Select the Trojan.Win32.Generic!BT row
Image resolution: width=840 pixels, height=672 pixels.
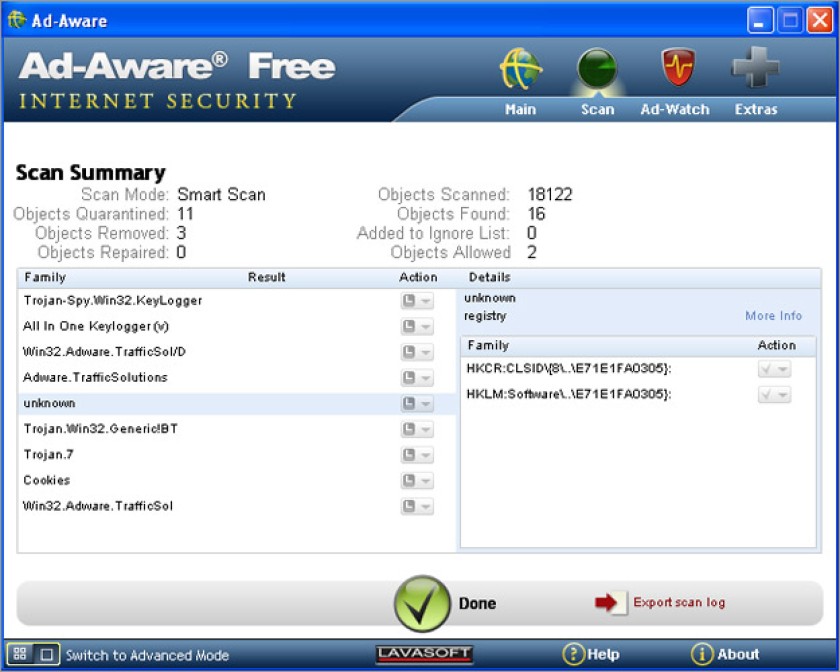pyautogui.click(x=236, y=429)
